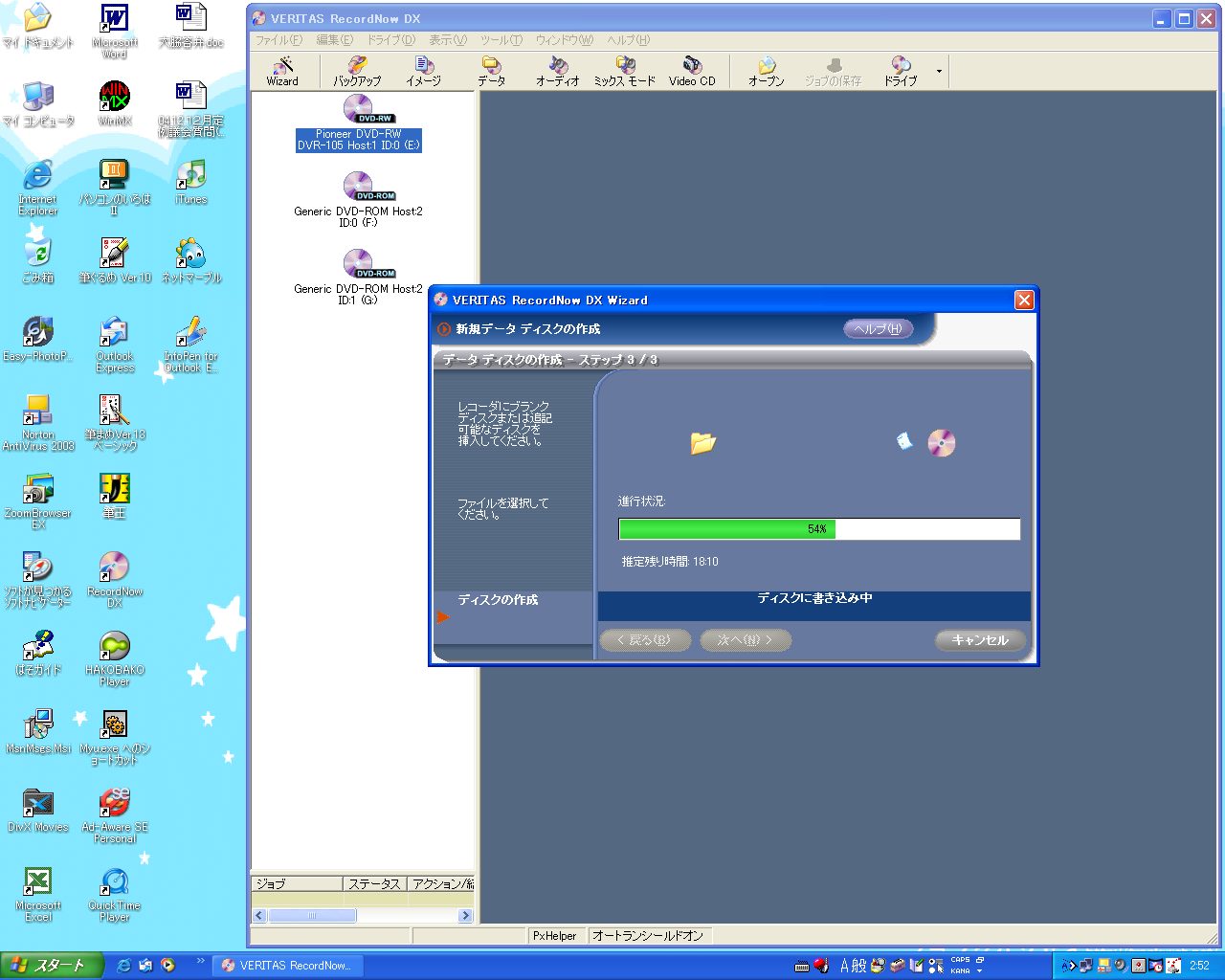Open the ツール(T) menu

point(501,40)
